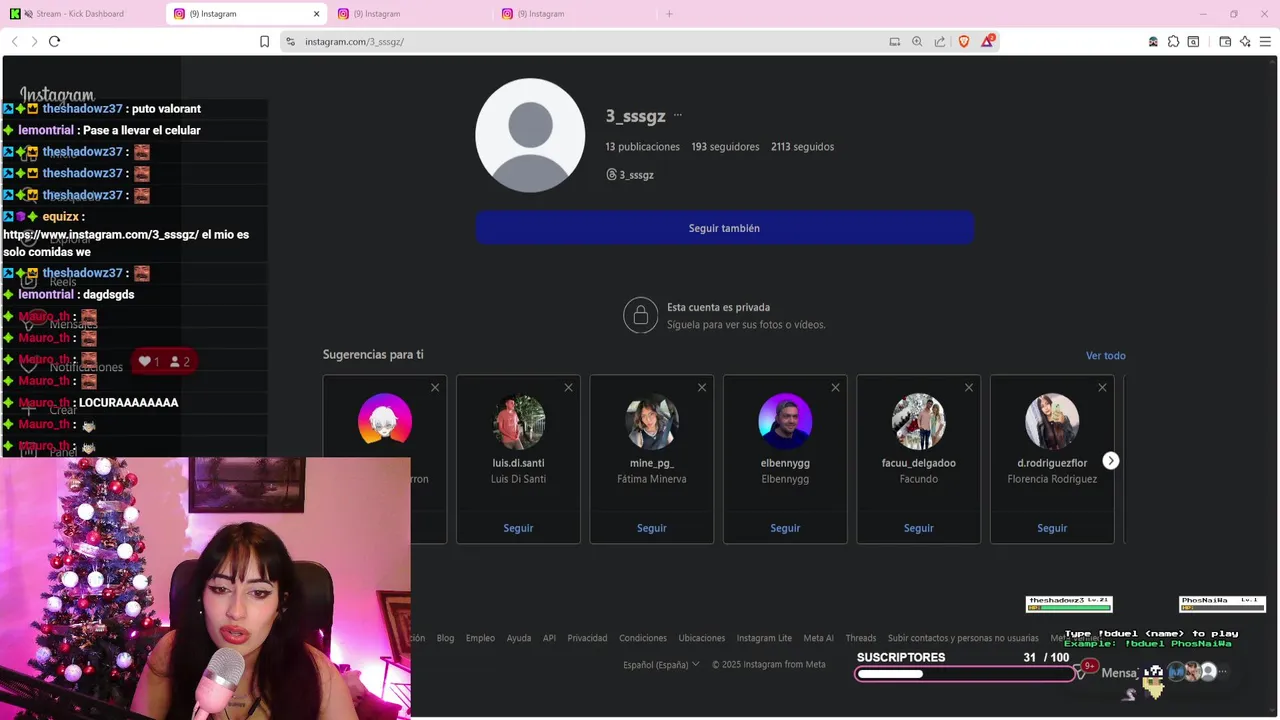Follow elbennygg with Seguir
1280x720 pixels.
click(785, 528)
